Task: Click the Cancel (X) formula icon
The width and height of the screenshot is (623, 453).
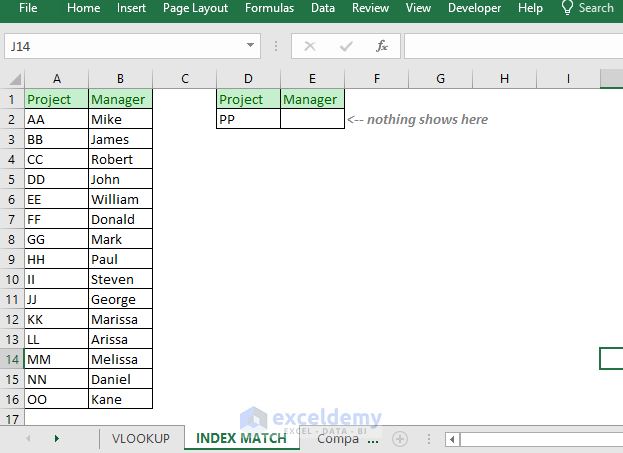Action: [310, 46]
